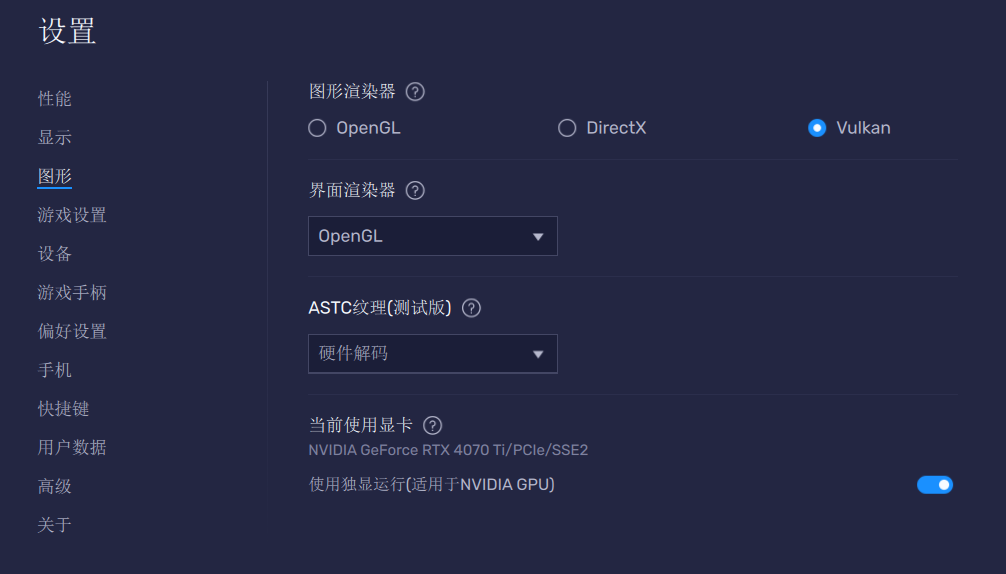
Task: Open the 界面渲染器 OpenGL dropdown
Action: coord(432,236)
